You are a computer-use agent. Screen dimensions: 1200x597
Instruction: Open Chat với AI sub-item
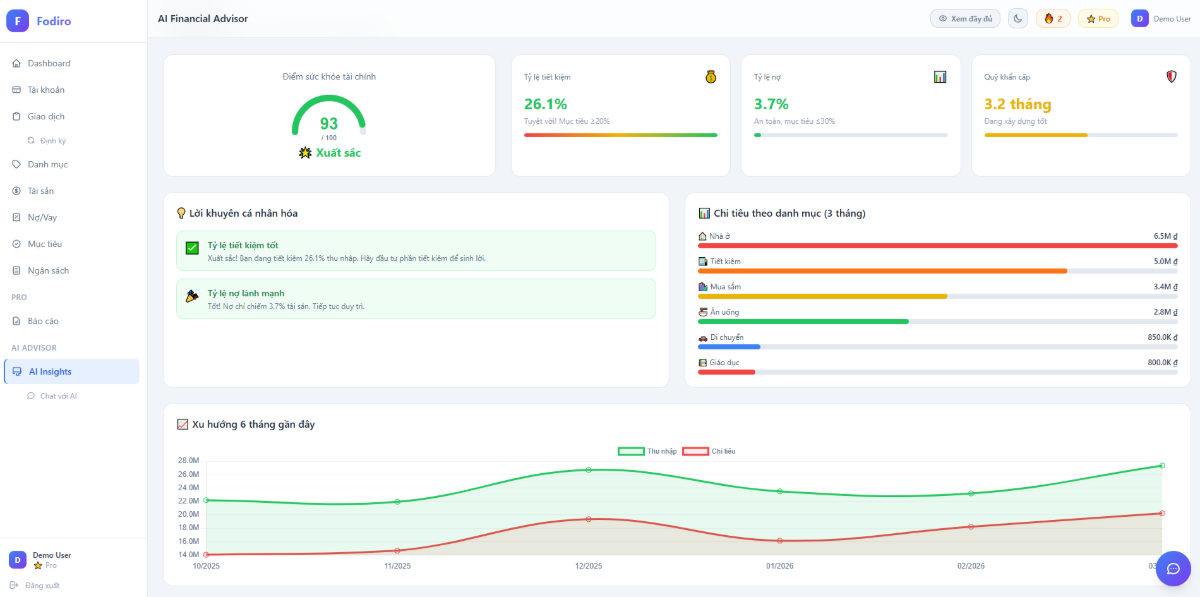click(x=58, y=396)
